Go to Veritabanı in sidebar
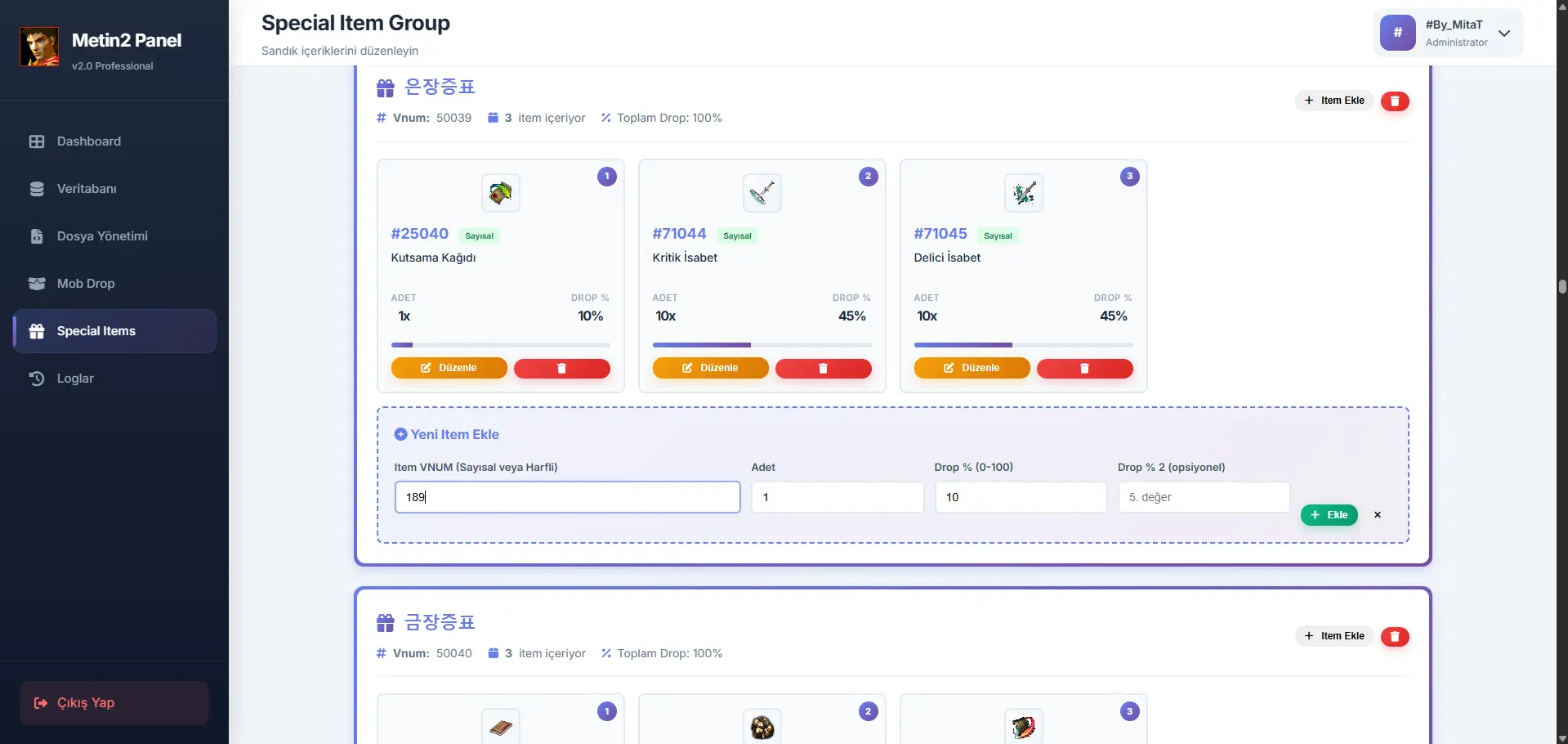Image resolution: width=1568 pixels, height=744 pixels. pyautogui.click(x=87, y=189)
